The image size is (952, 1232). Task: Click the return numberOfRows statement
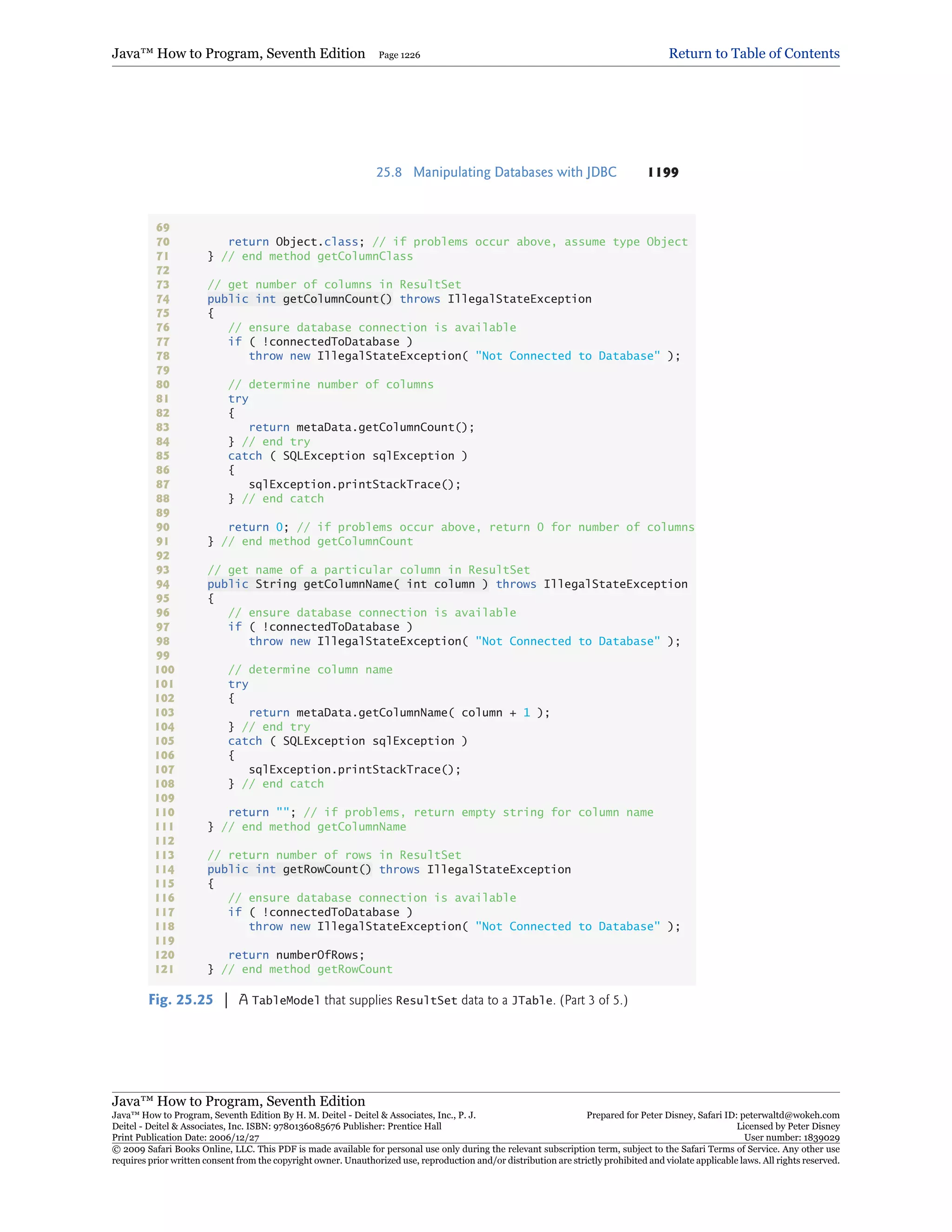pyautogui.click(x=296, y=955)
